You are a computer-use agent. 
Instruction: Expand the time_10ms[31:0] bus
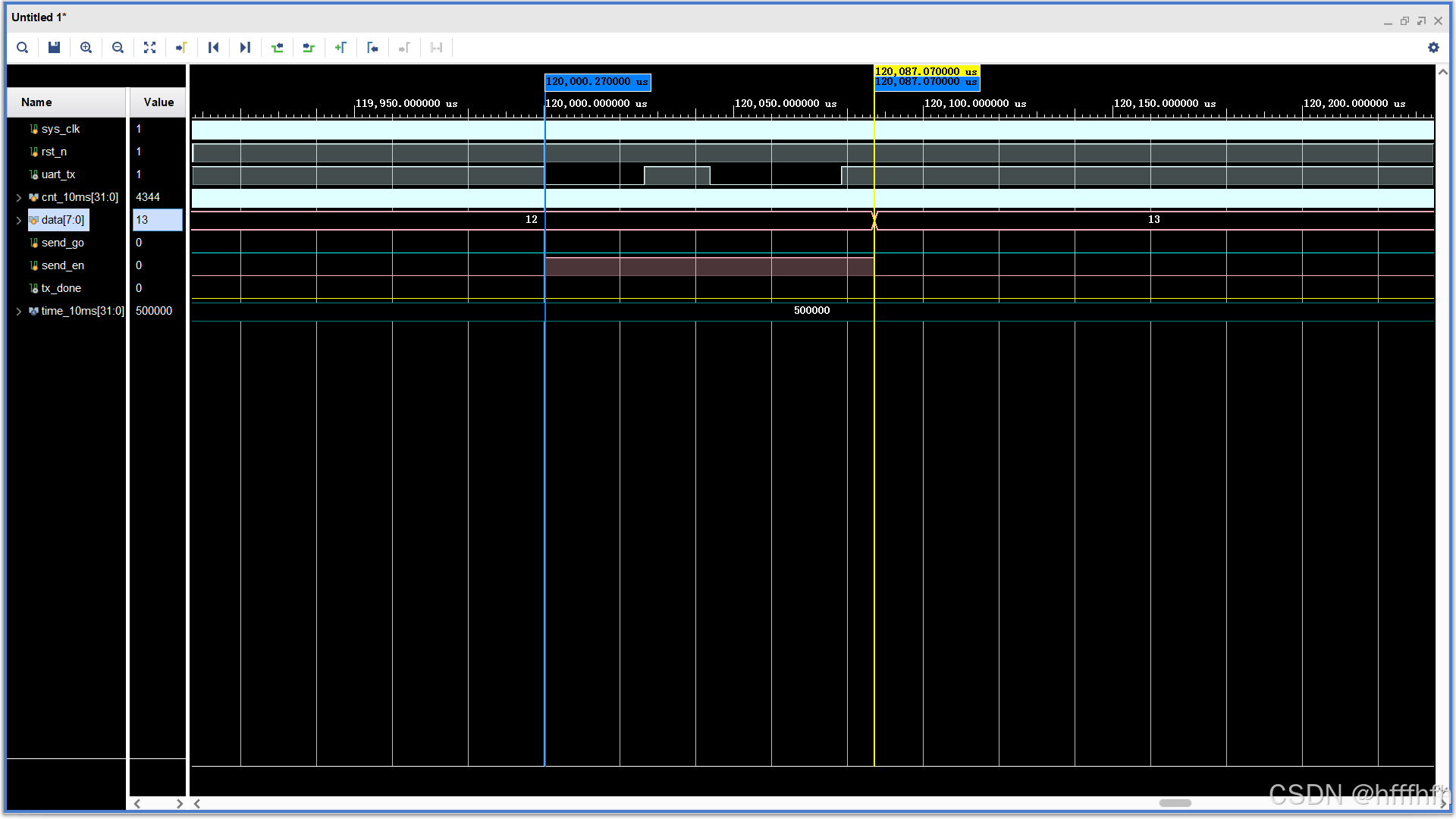click(19, 311)
